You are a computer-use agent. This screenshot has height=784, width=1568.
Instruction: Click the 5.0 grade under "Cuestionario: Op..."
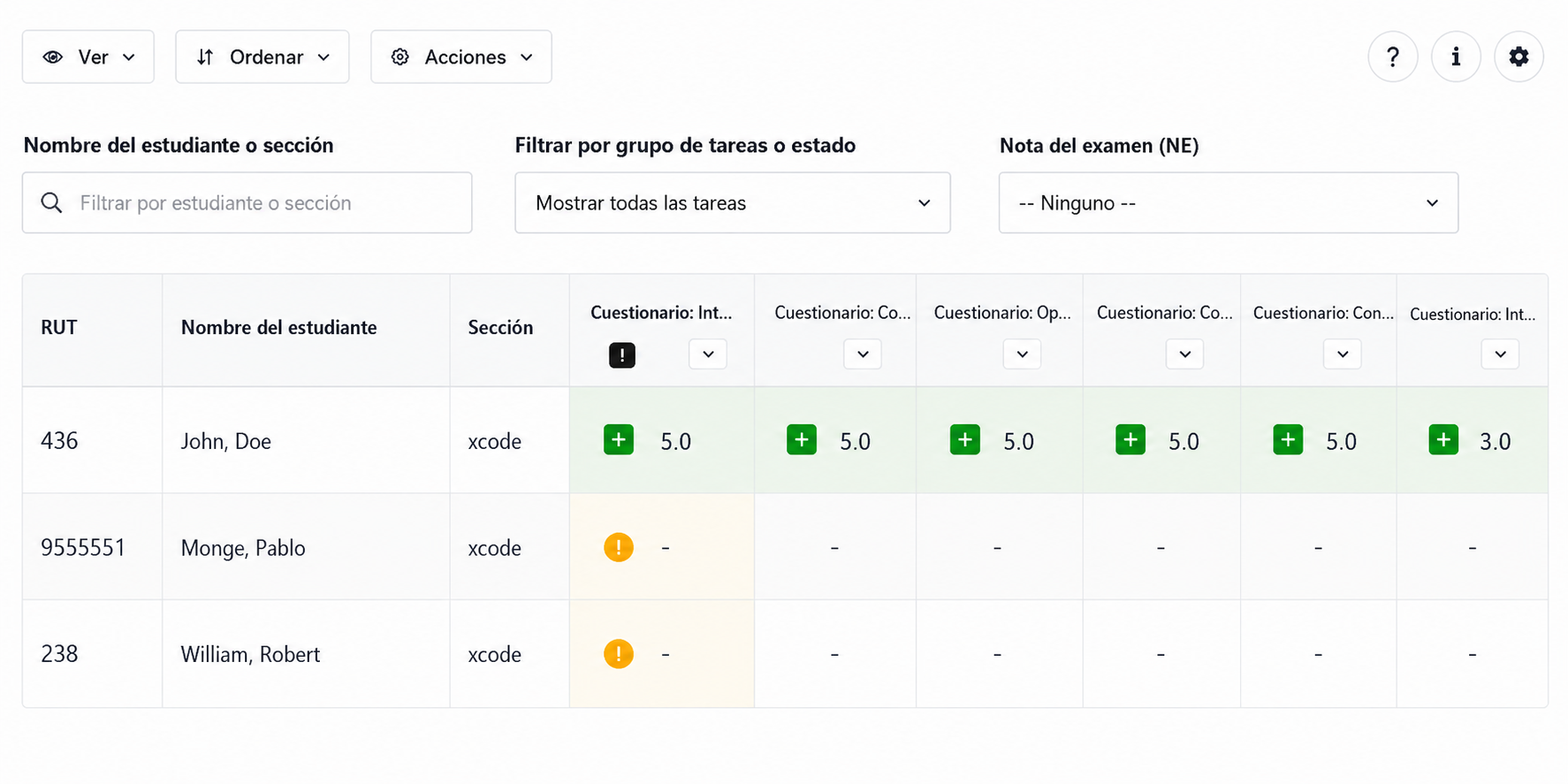1018,441
